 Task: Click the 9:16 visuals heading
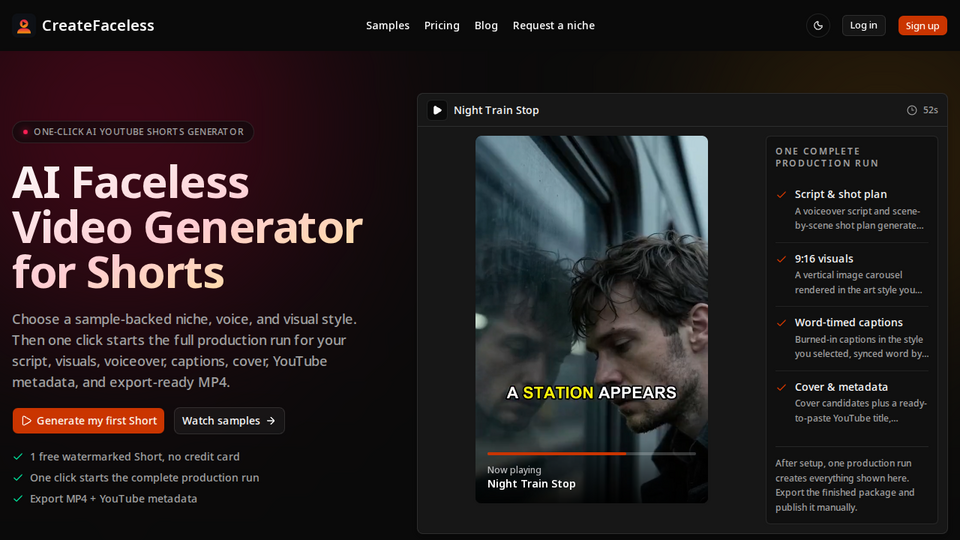coord(823,259)
